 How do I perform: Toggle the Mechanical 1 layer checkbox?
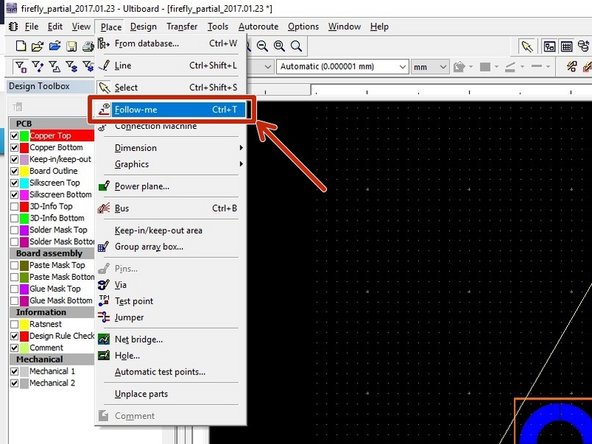pos(14,371)
